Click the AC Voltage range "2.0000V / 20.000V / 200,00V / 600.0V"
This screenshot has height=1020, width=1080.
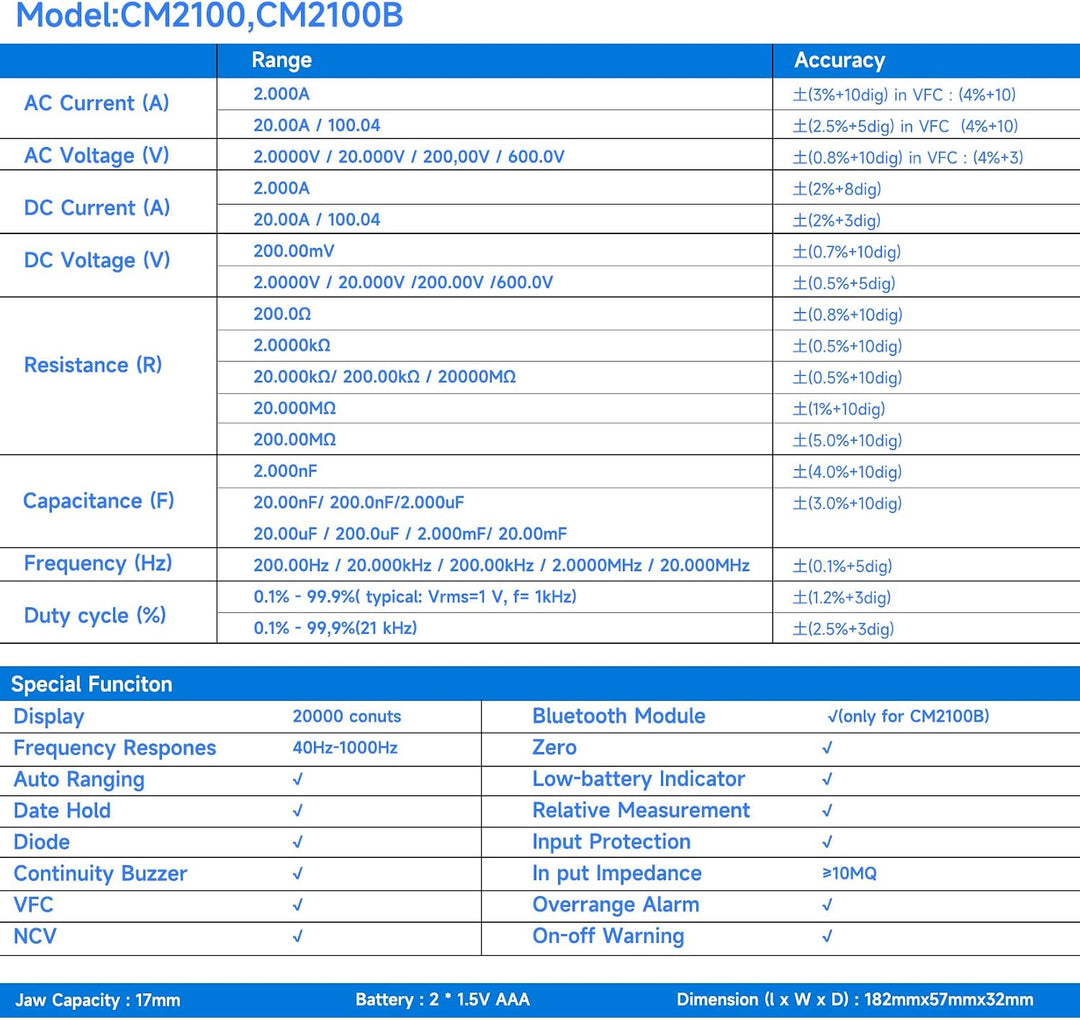point(409,157)
